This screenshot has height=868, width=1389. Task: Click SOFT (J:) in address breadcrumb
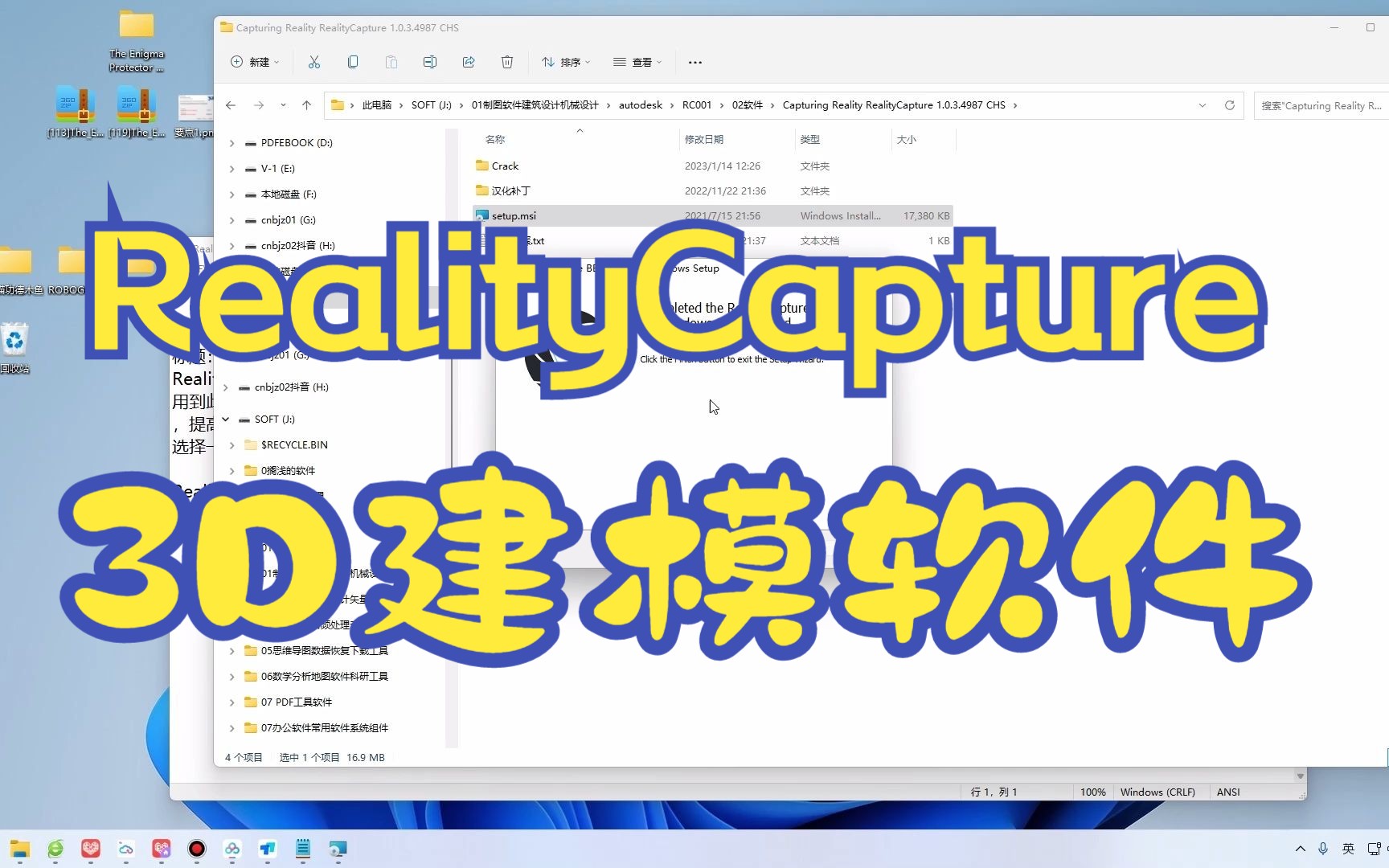point(432,105)
